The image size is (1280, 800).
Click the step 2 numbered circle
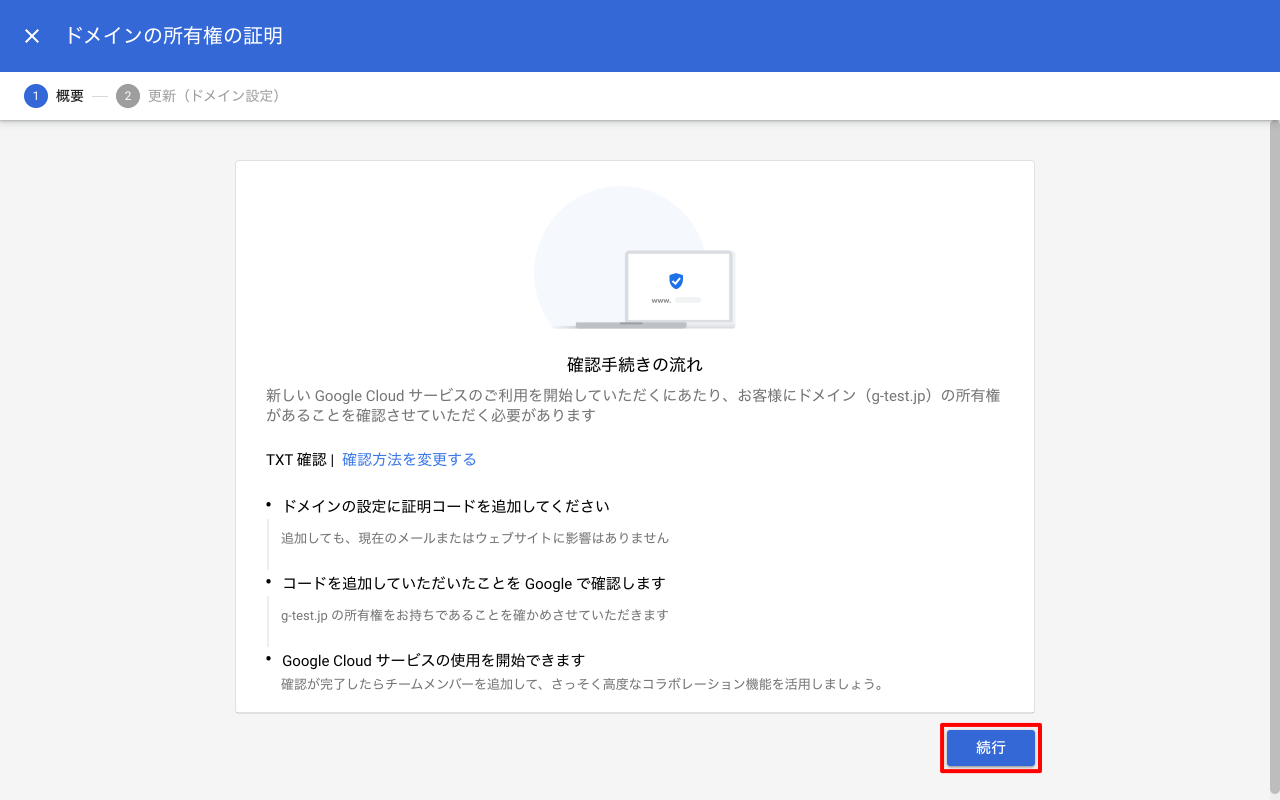[127, 96]
